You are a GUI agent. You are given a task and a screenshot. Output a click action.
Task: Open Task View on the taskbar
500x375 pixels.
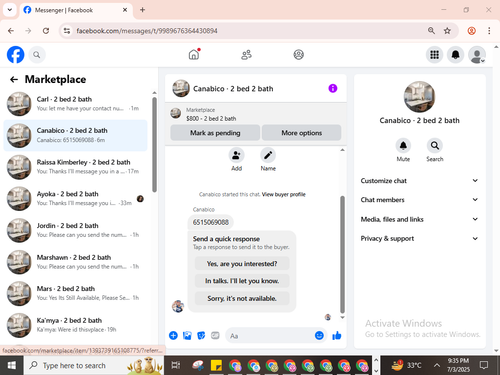coord(176,366)
